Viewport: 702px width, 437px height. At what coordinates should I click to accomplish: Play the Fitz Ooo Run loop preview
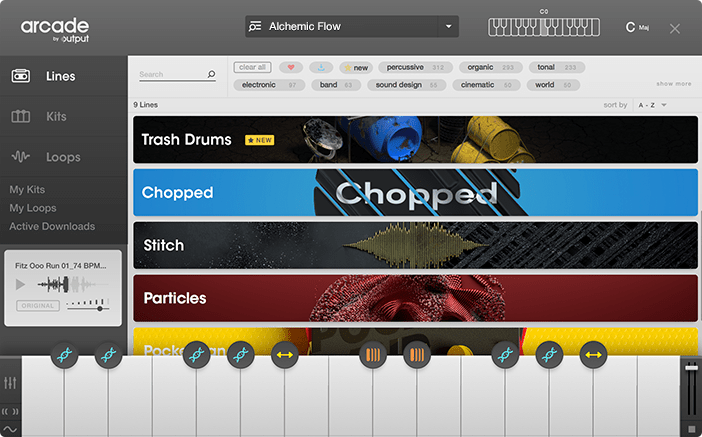point(20,284)
